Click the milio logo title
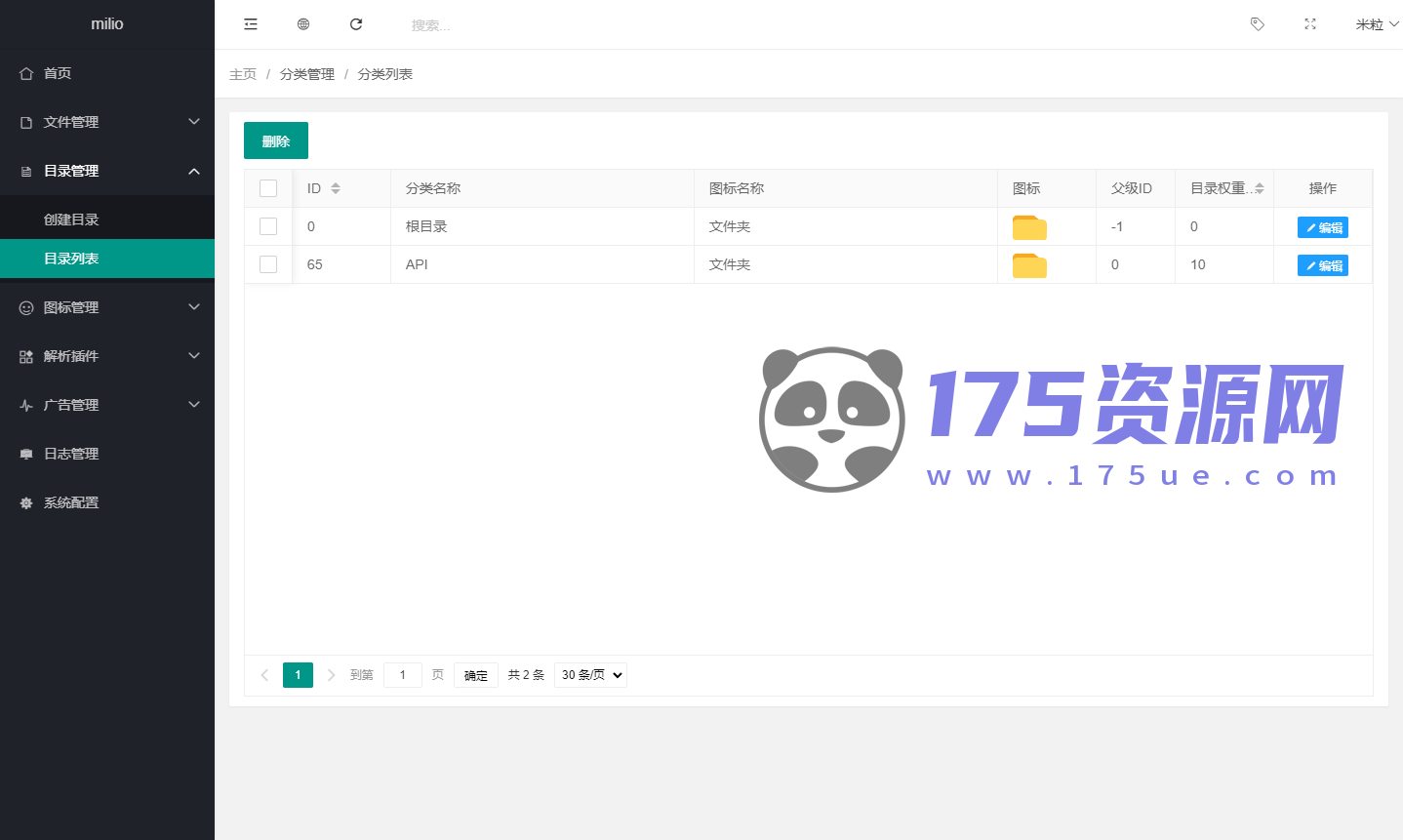 [107, 23]
